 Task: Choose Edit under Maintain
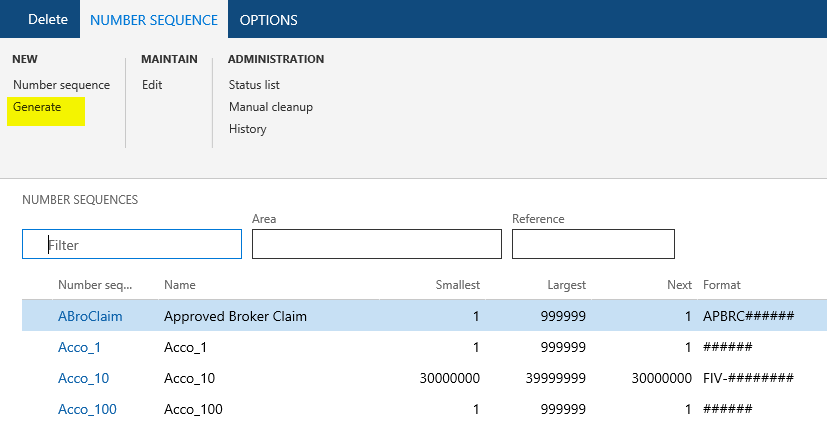pos(152,85)
